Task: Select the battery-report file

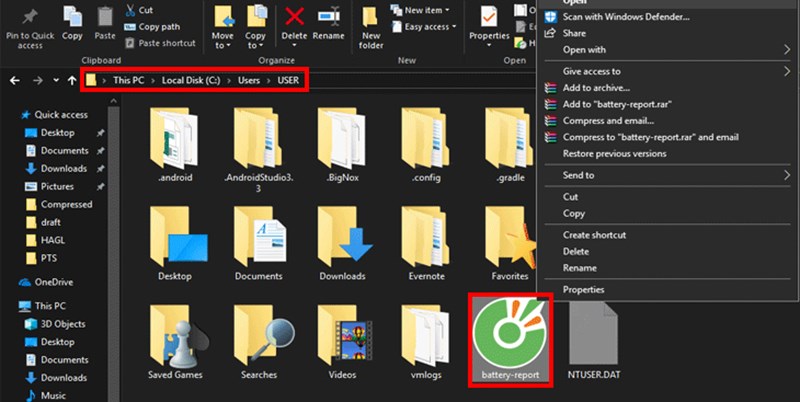Action: 510,340
